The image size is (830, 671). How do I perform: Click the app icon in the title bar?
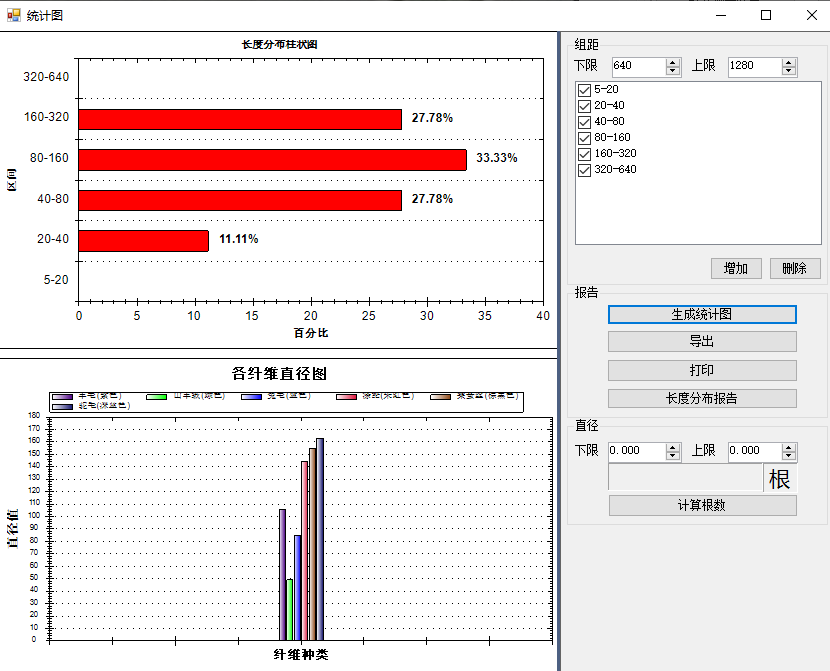pyautogui.click(x=13, y=15)
